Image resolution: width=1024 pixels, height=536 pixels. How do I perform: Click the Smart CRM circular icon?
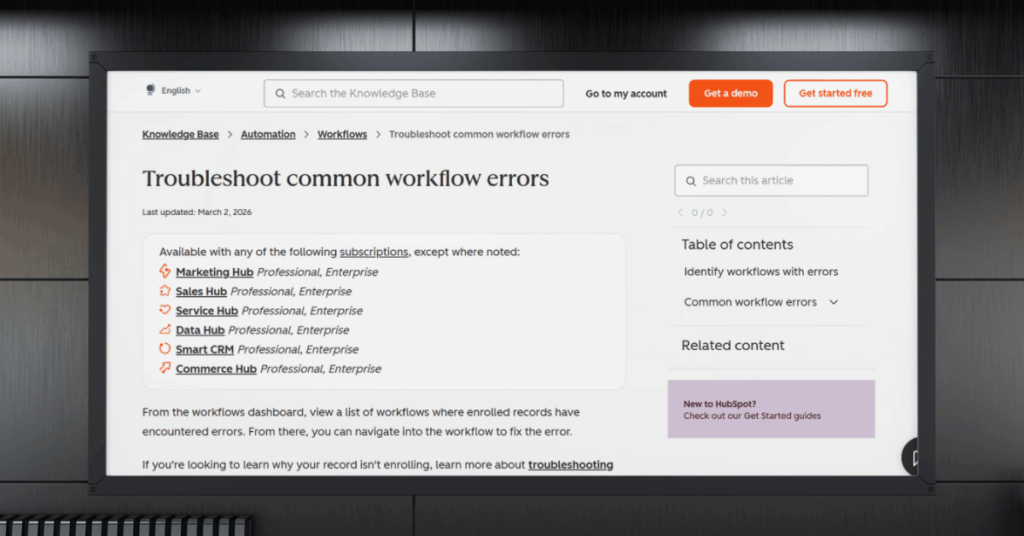[x=165, y=349]
